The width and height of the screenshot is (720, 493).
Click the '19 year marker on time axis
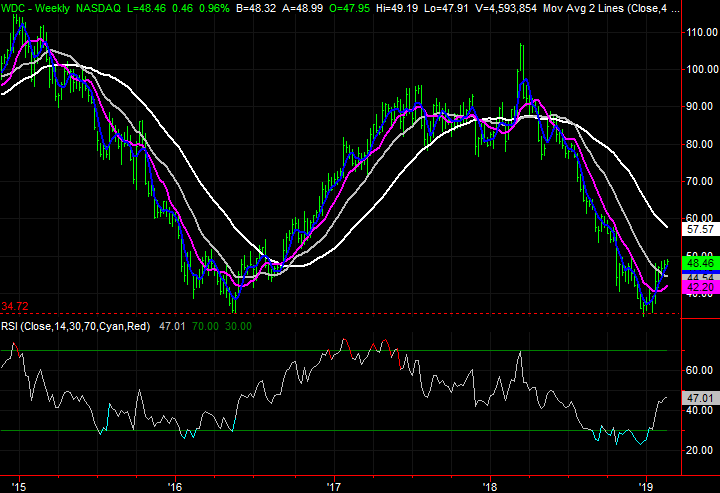coord(647,484)
